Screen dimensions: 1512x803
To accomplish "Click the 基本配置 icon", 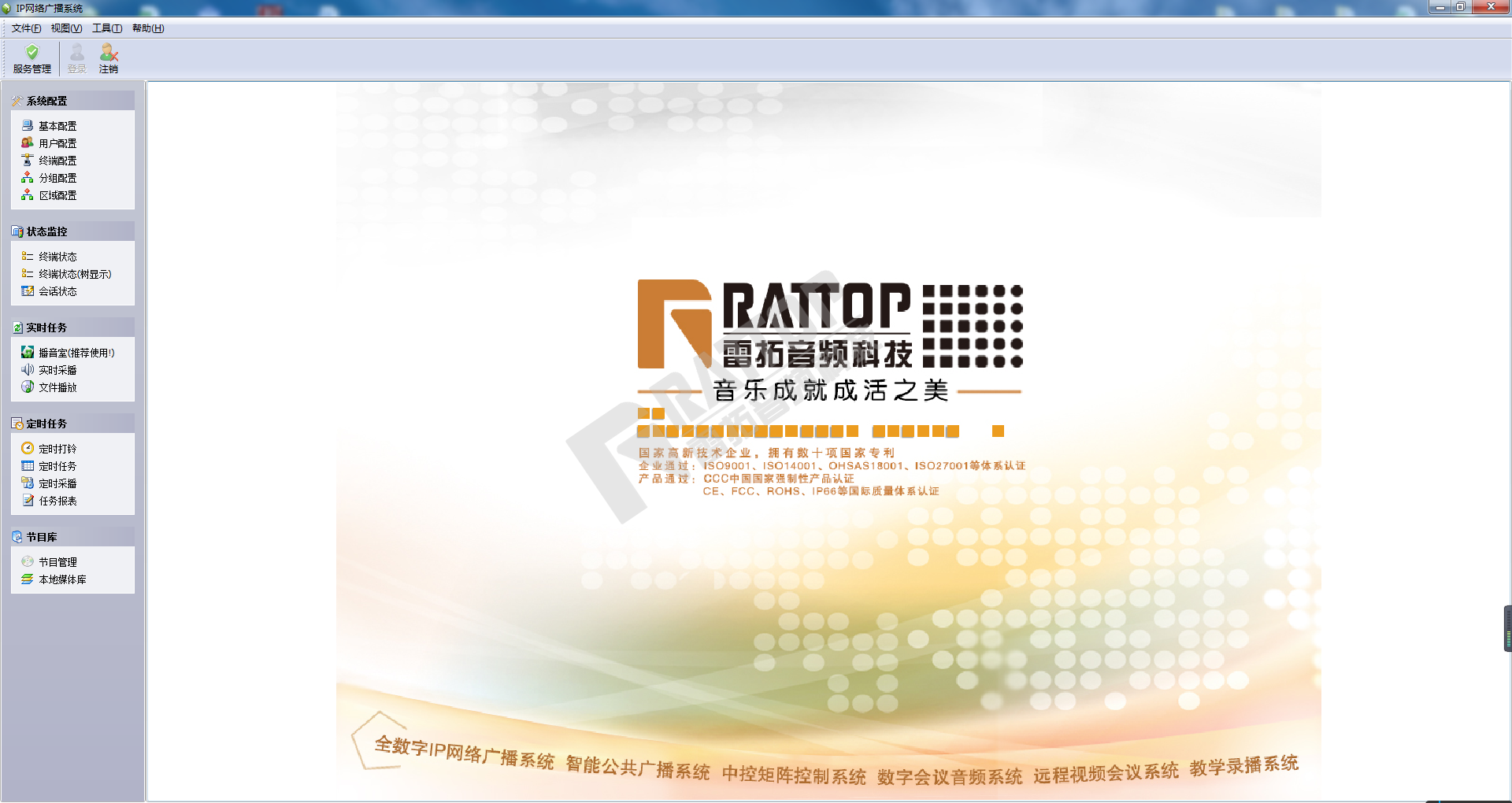I will pos(28,125).
